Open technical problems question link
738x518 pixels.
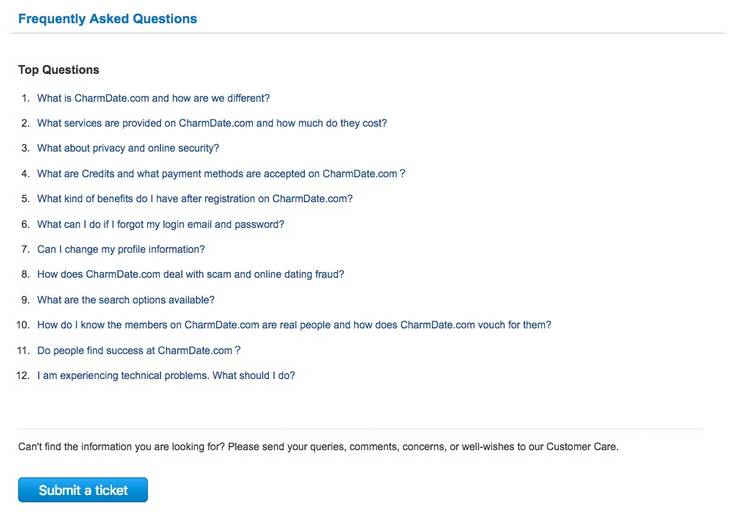(x=166, y=375)
